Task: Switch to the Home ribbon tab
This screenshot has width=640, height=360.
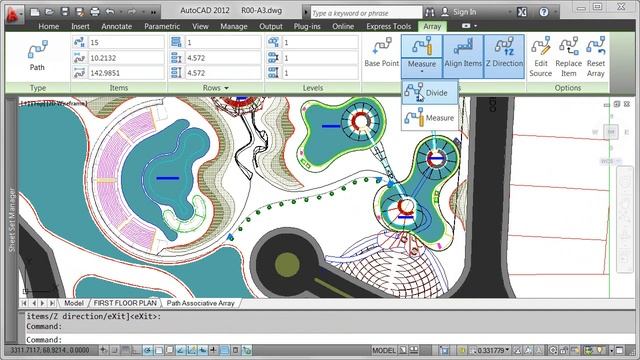Action: [49, 27]
